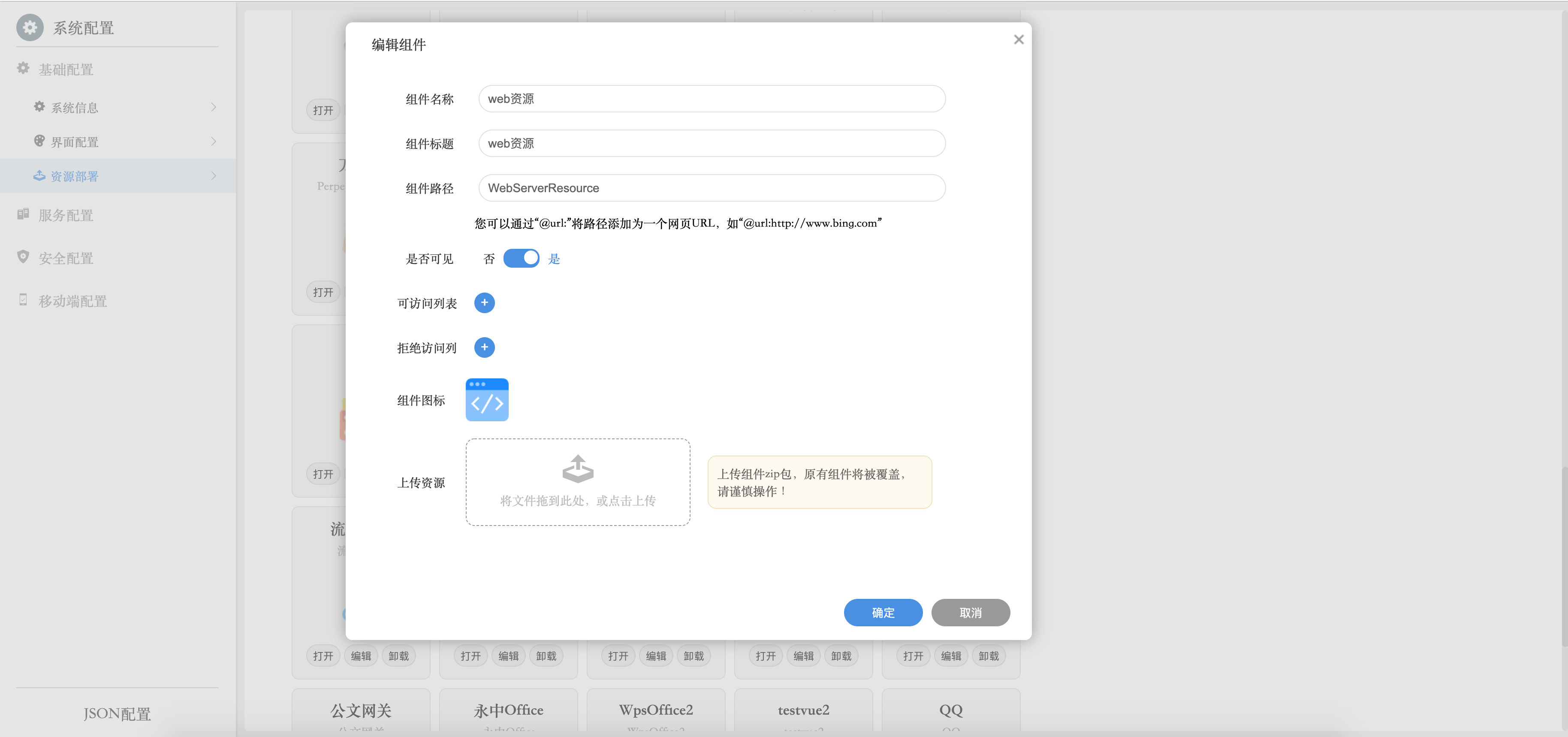This screenshot has width=1568, height=737.
Task: Click the component code icon thumbnail
Action: 486,399
